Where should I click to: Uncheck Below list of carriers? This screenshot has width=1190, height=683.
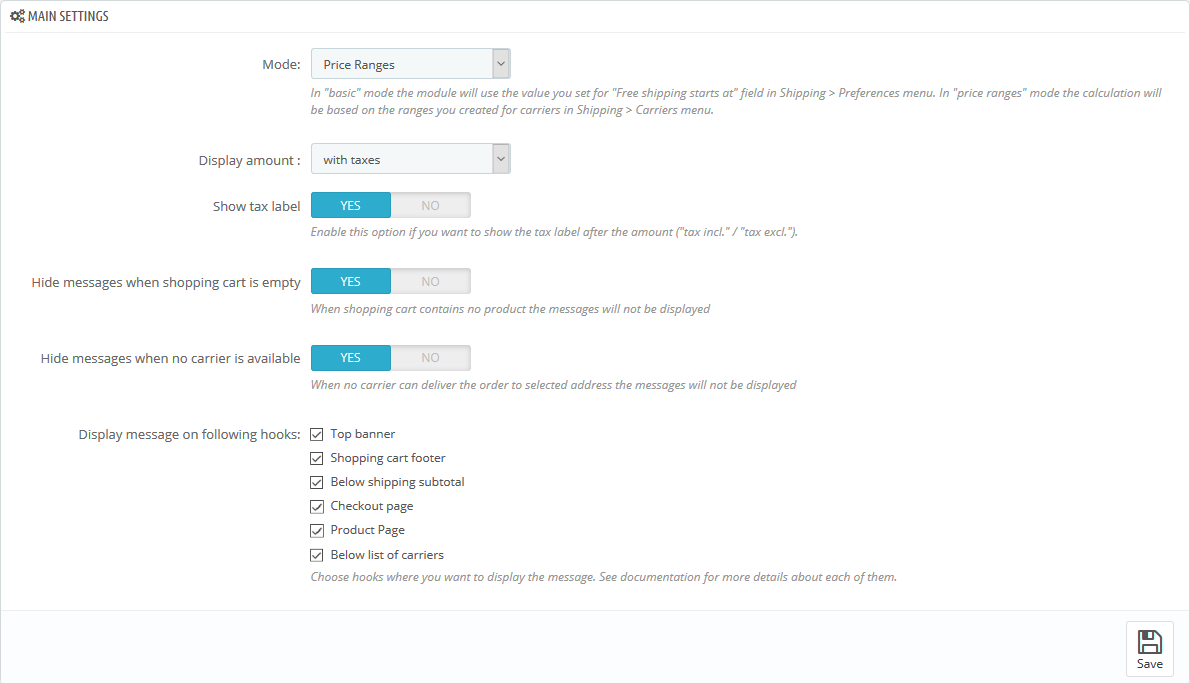[x=317, y=555]
